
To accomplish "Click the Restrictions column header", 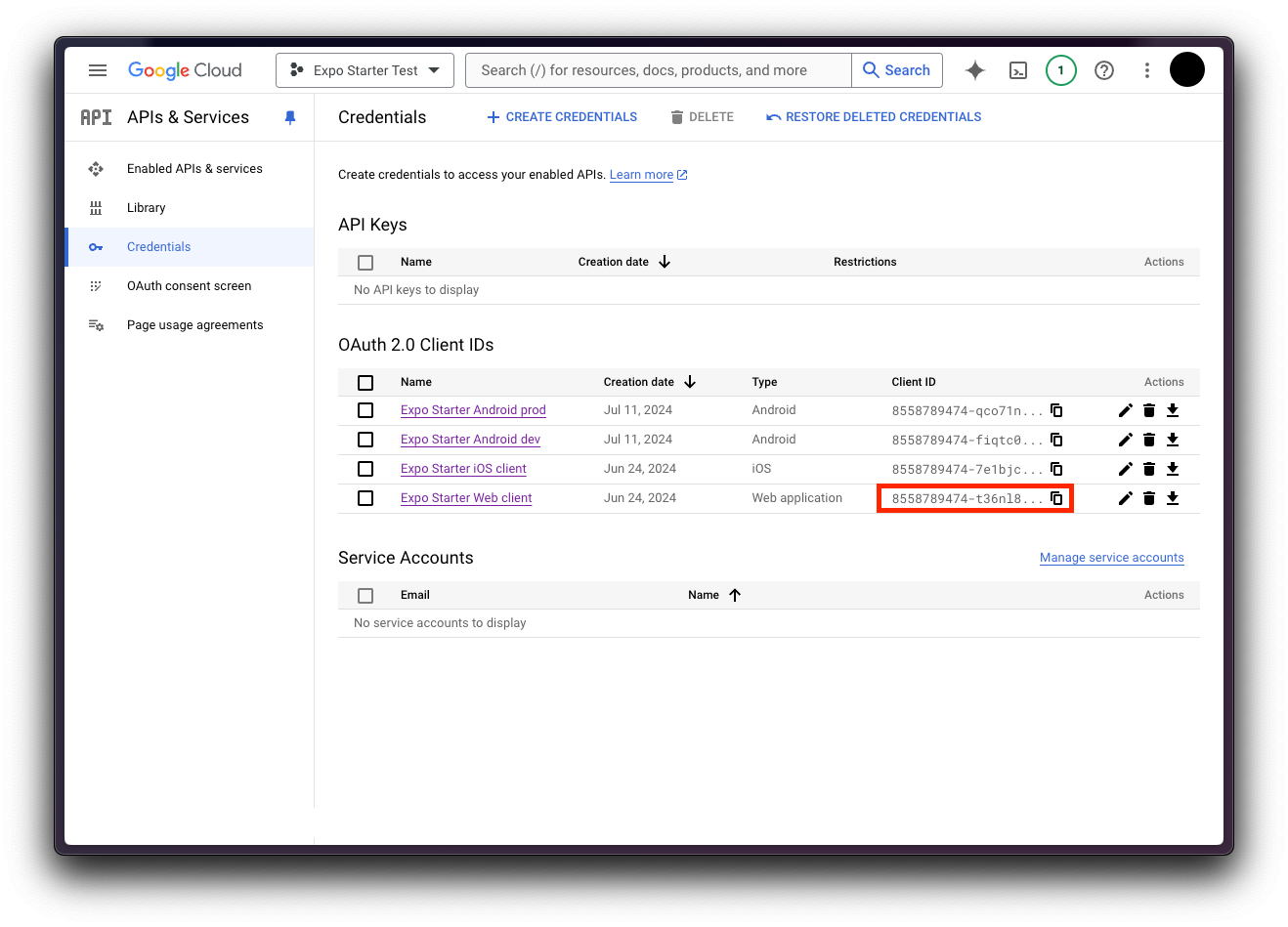I will pos(865,262).
